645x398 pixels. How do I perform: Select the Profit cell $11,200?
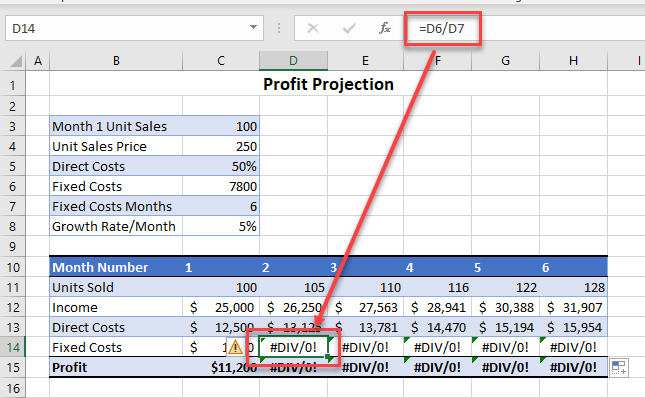221,367
